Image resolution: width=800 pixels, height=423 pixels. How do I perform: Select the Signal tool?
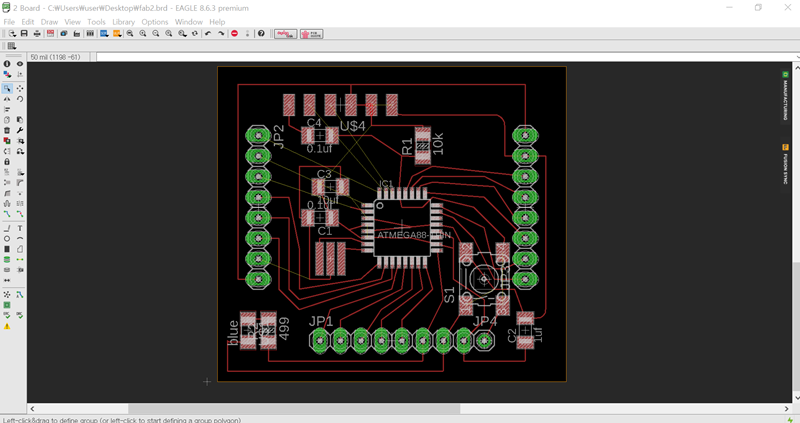pos(20,259)
